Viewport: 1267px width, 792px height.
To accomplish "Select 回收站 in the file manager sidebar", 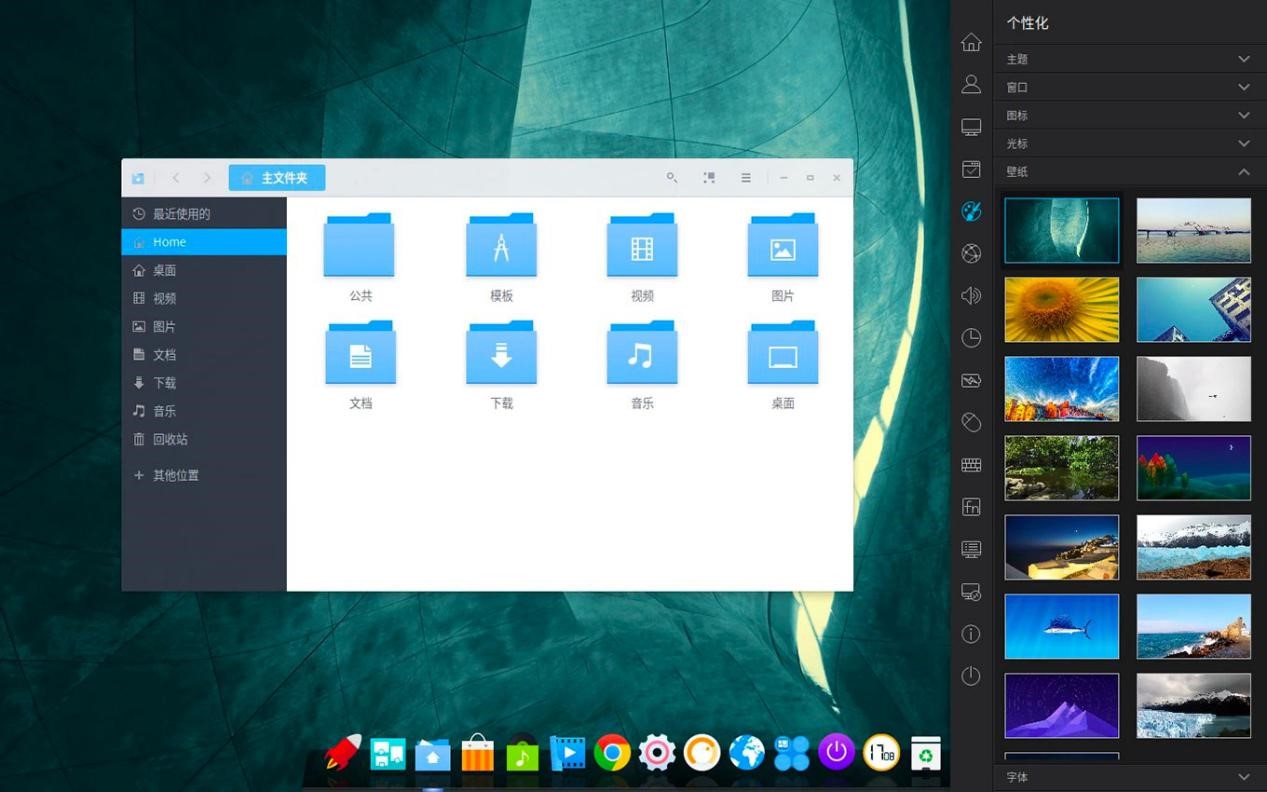I will point(170,439).
